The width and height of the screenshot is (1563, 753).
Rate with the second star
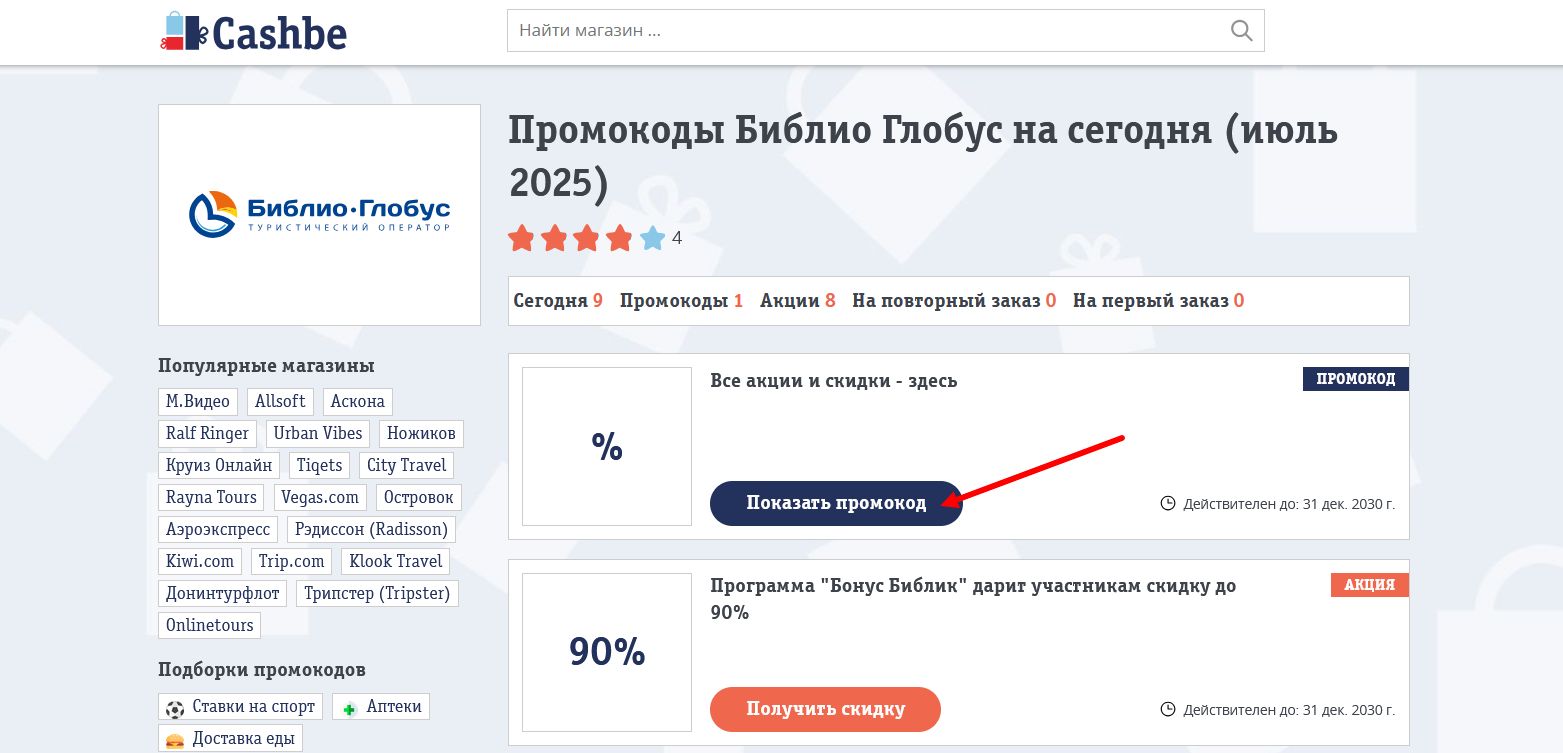(554, 238)
